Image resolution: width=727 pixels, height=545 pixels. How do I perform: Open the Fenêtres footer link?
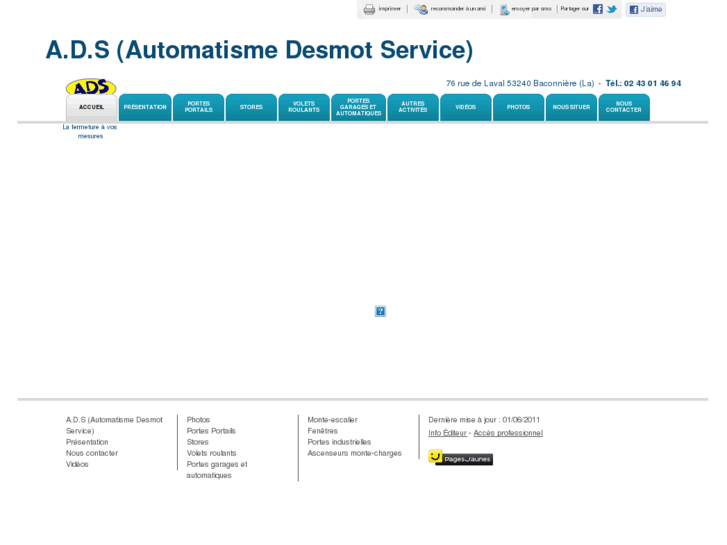pos(323,431)
